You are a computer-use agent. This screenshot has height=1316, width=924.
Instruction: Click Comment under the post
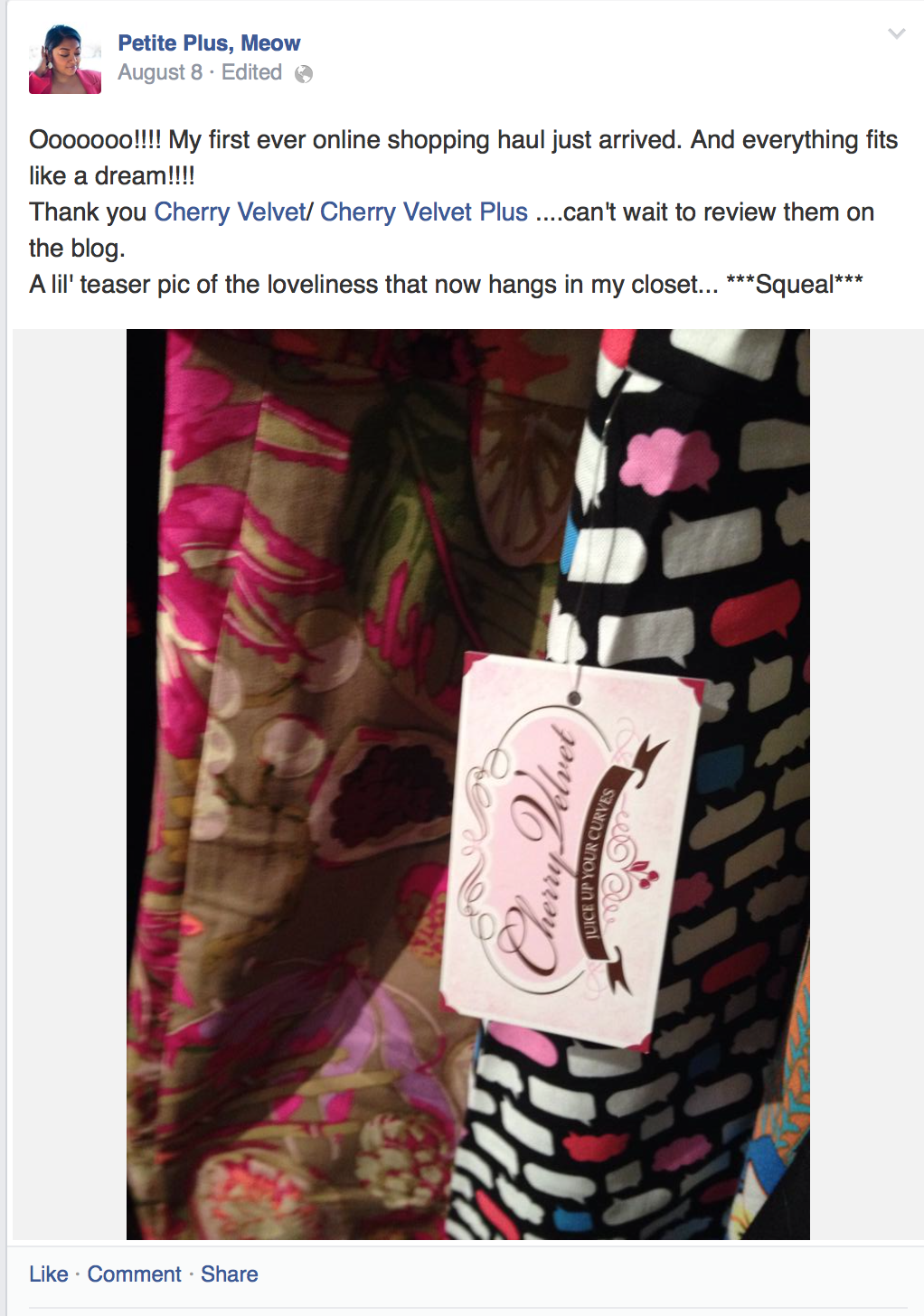(135, 1274)
